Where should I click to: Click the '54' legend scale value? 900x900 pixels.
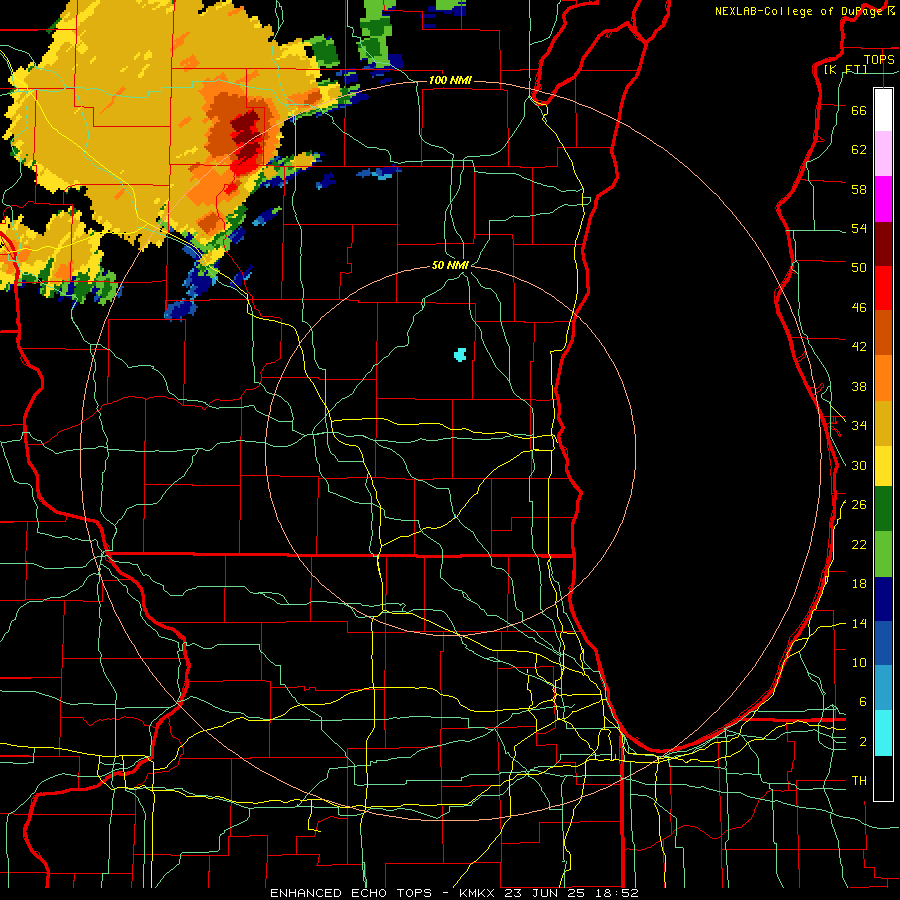[859, 228]
